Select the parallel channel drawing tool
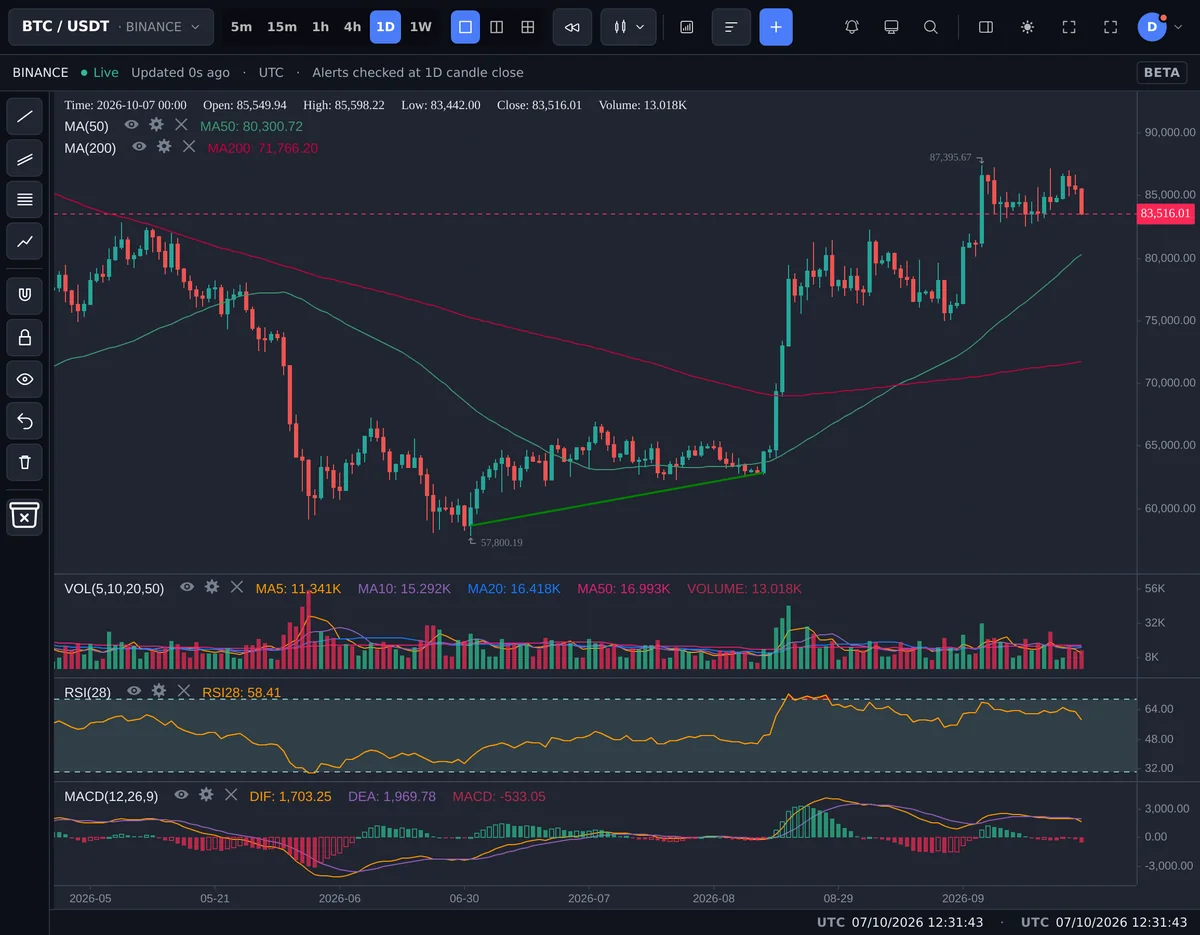The width and height of the screenshot is (1200, 935). tap(25, 158)
